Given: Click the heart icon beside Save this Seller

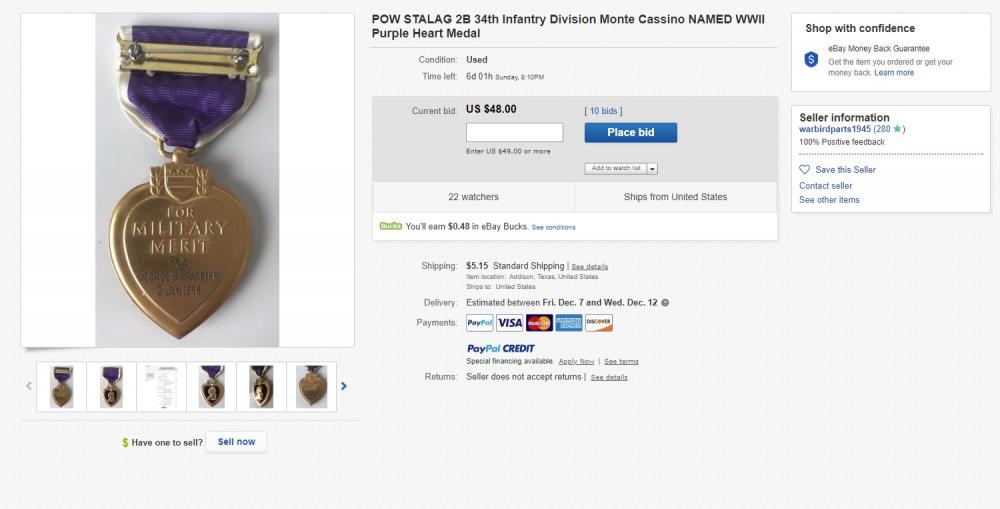Looking at the screenshot, I should [804, 170].
